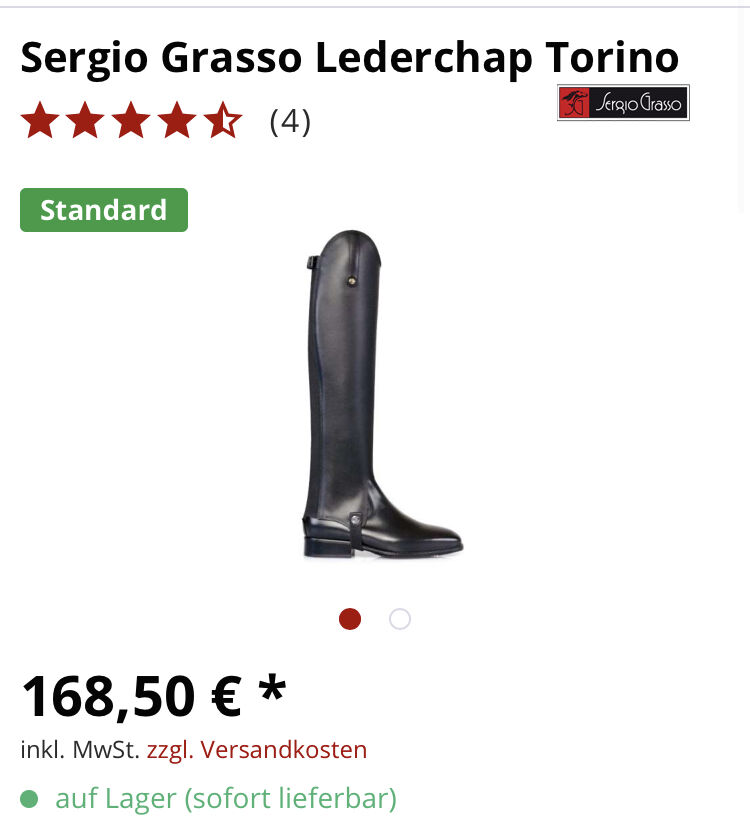750x830 pixels.
Task: Switch to the second carousel image dot
Action: pos(400,619)
